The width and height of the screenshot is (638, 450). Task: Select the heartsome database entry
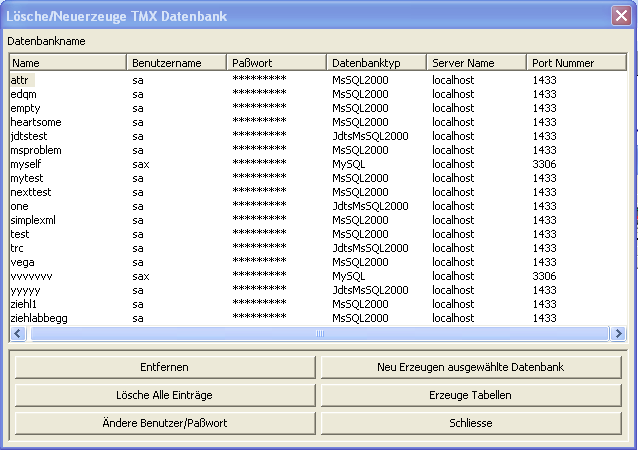(x=36, y=121)
